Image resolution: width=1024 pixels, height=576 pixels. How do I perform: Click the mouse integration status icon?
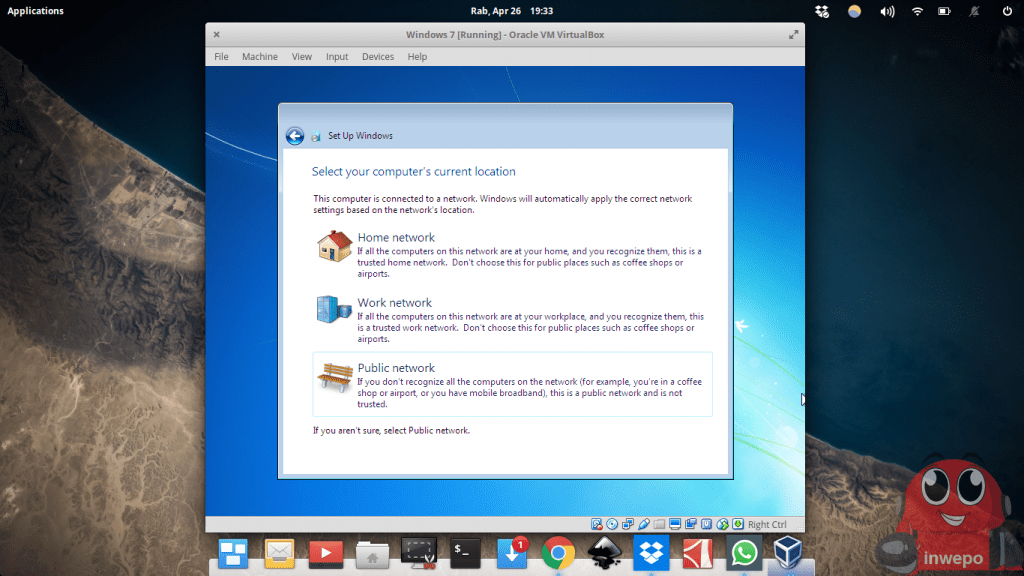723,524
